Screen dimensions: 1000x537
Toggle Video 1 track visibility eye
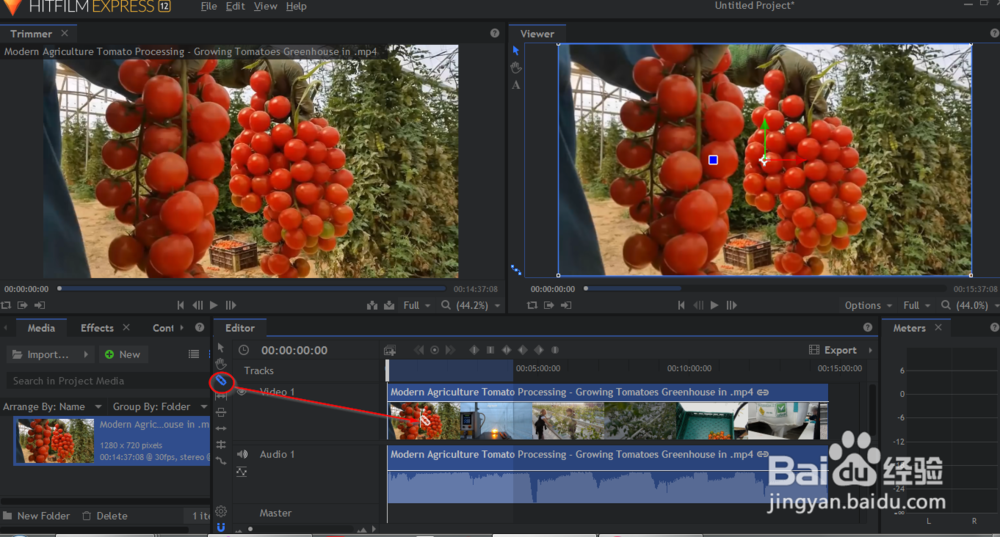point(242,392)
